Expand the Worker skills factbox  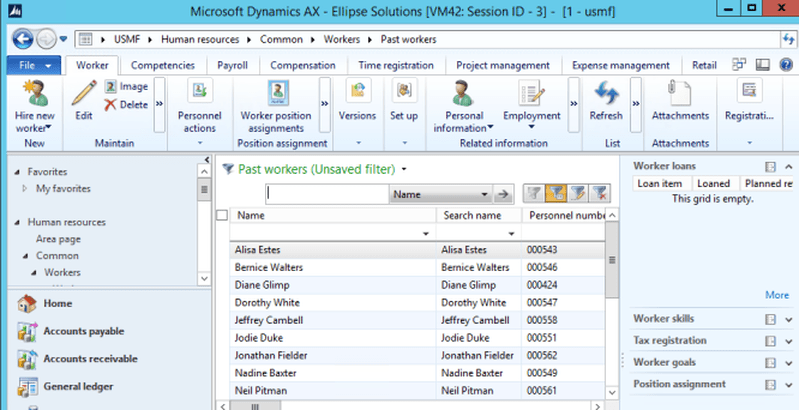[789, 320]
